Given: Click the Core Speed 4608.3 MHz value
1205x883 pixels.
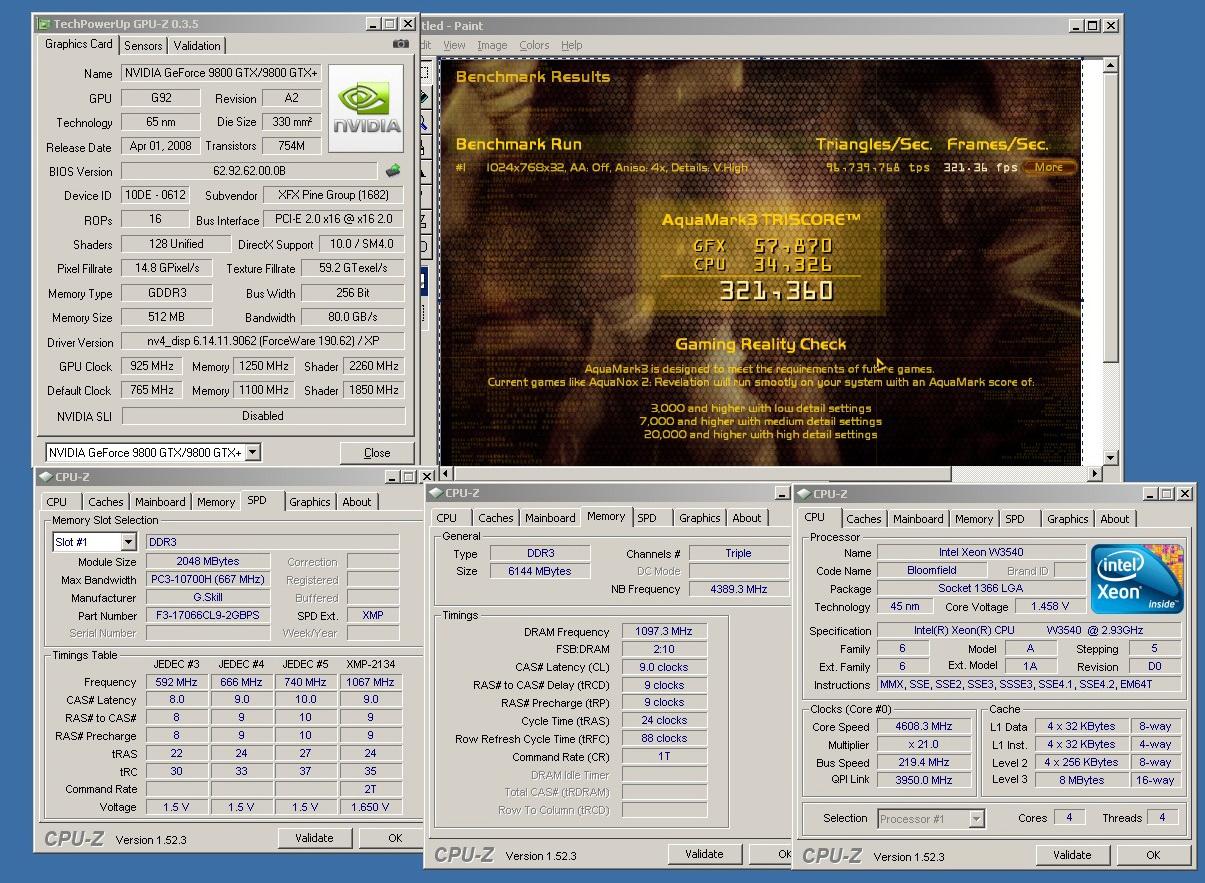Looking at the screenshot, I should [924, 727].
